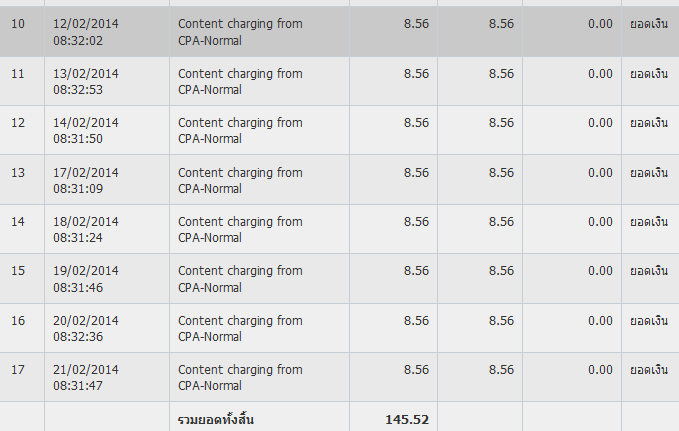Image resolution: width=679 pixels, height=431 pixels.
Task: Select row 10 dated 12/02/2014
Action: click(x=340, y=32)
